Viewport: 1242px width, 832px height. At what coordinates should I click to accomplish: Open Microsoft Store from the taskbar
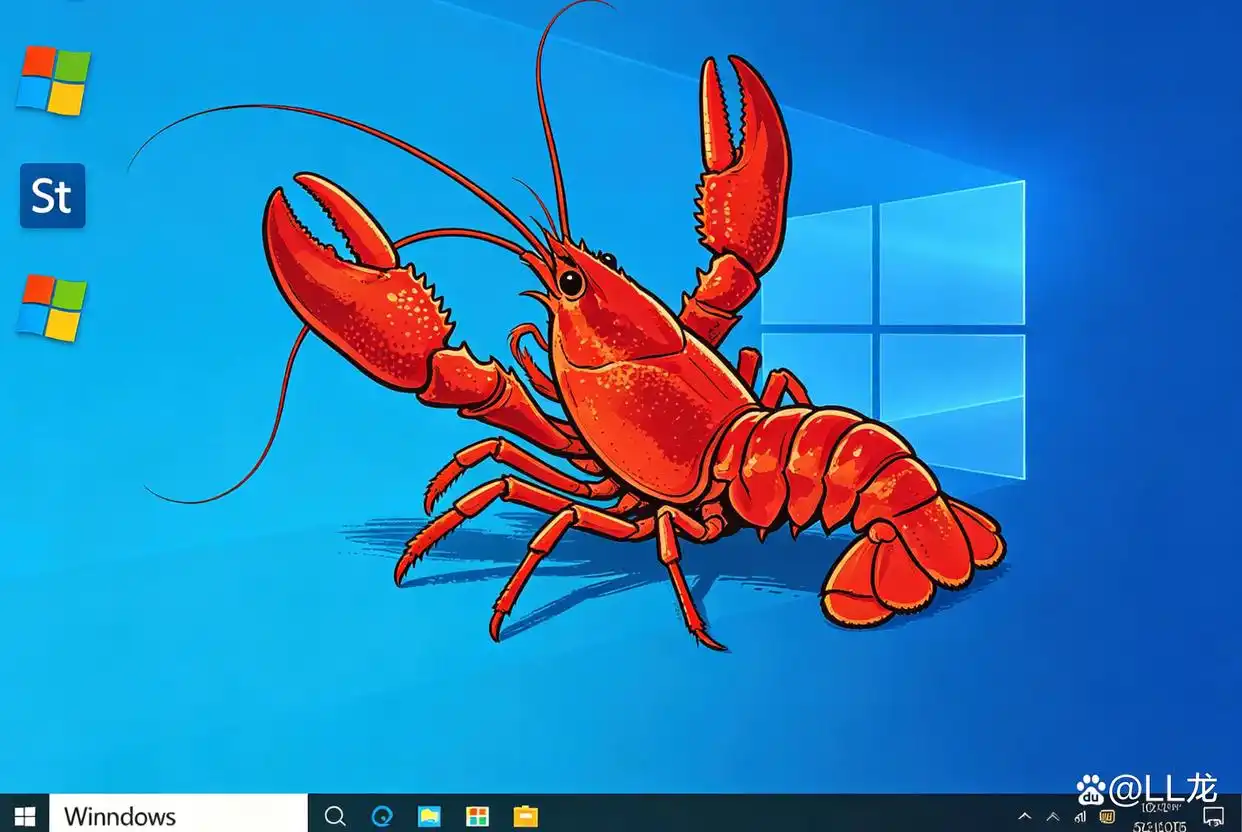coord(478,816)
